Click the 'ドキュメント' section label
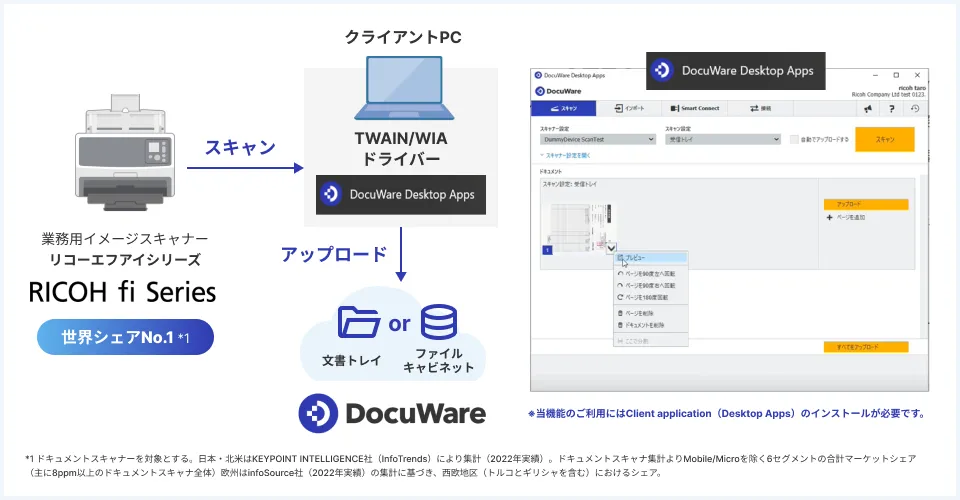The image size is (960, 500). click(x=550, y=171)
